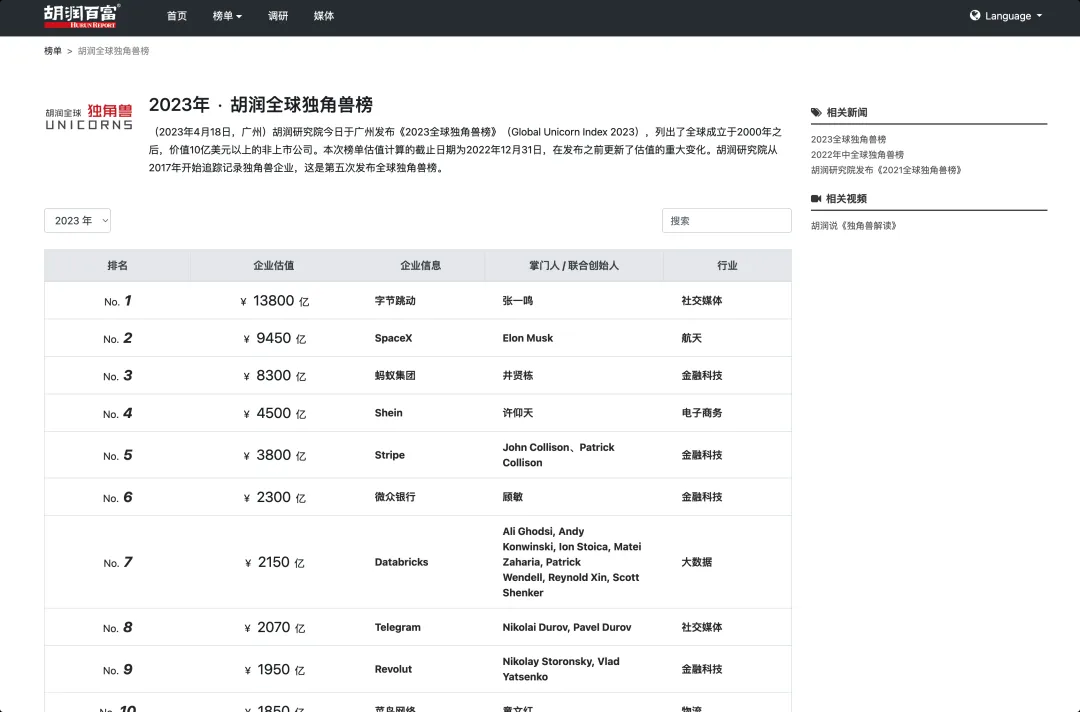The height and width of the screenshot is (712, 1080).
Task: Go to the 首页 nav item
Action: [177, 16]
